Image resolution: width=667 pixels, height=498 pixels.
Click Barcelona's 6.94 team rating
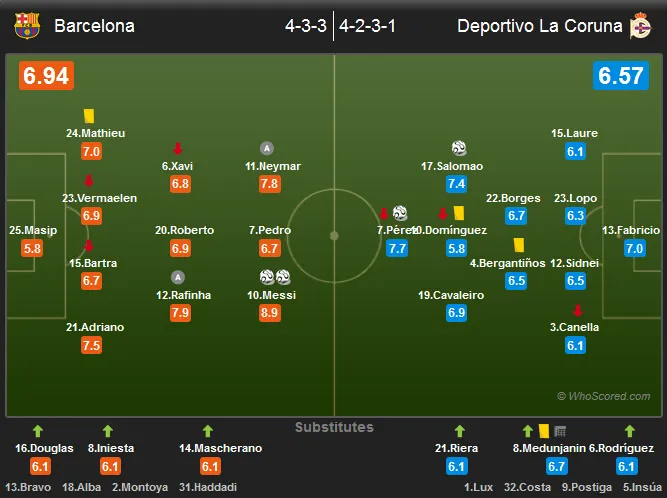click(x=46, y=76)
